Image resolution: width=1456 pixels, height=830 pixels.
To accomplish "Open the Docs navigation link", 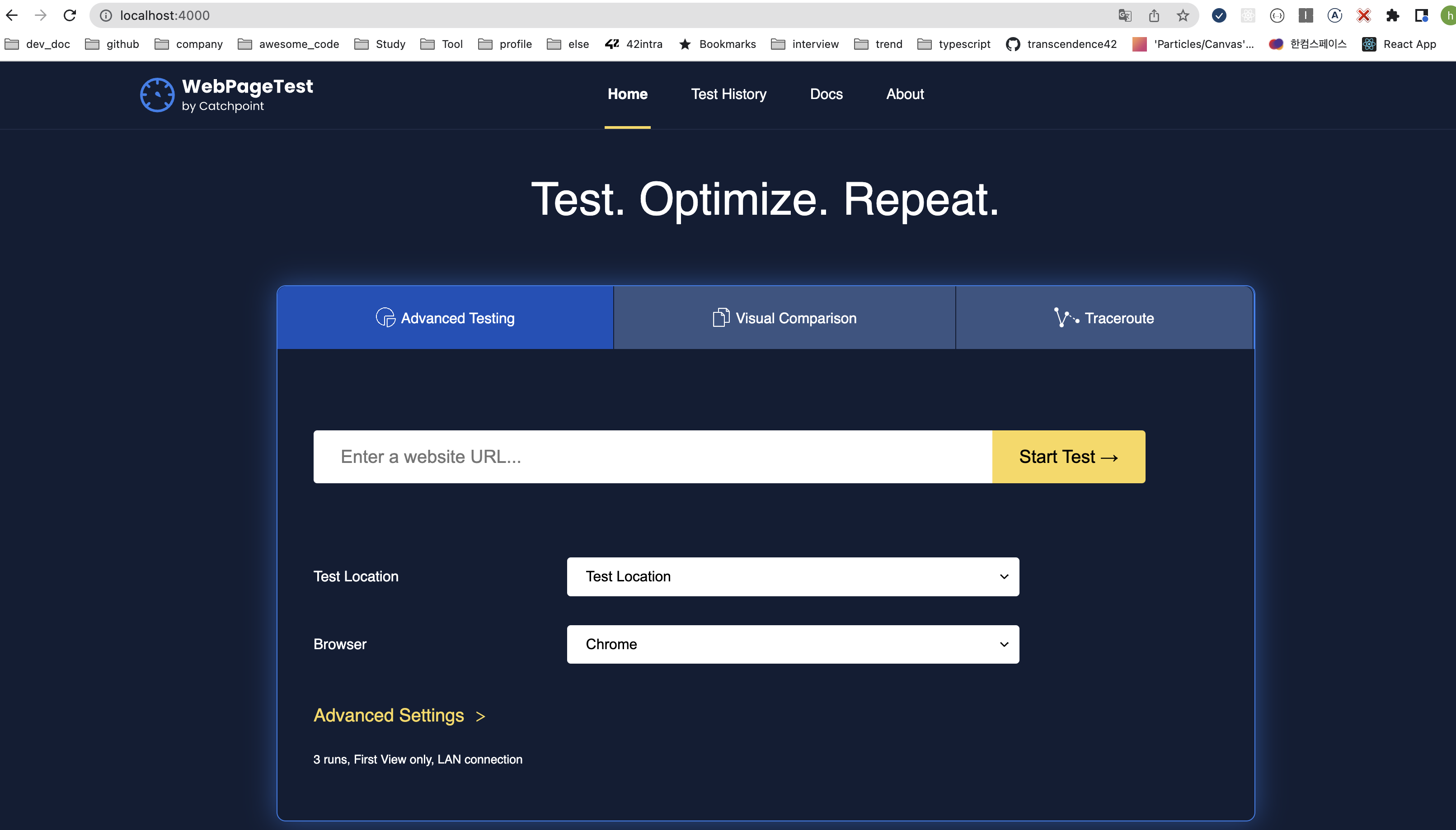I will coord(826,94).
